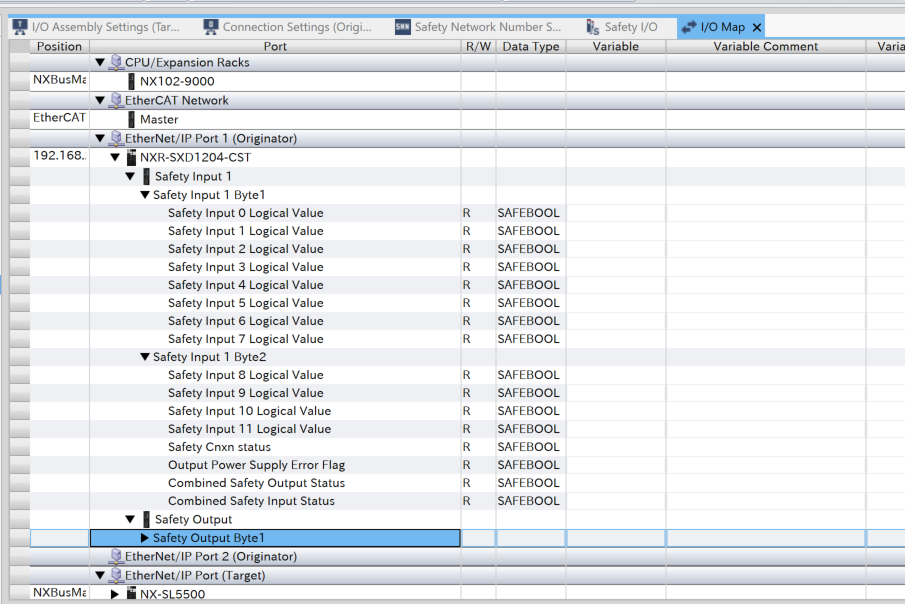Collapse the Safety Output node
905x604 pixels.
(x=130, y=519)
